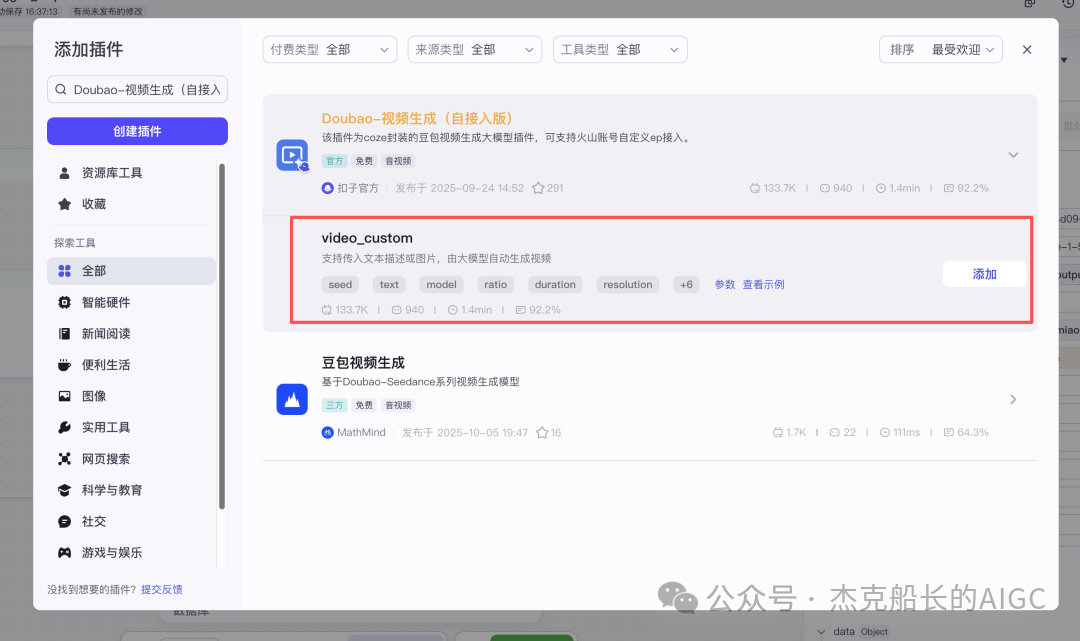Click the sidebar category list scrollbar
The image size is (1080, 641).
222,336
